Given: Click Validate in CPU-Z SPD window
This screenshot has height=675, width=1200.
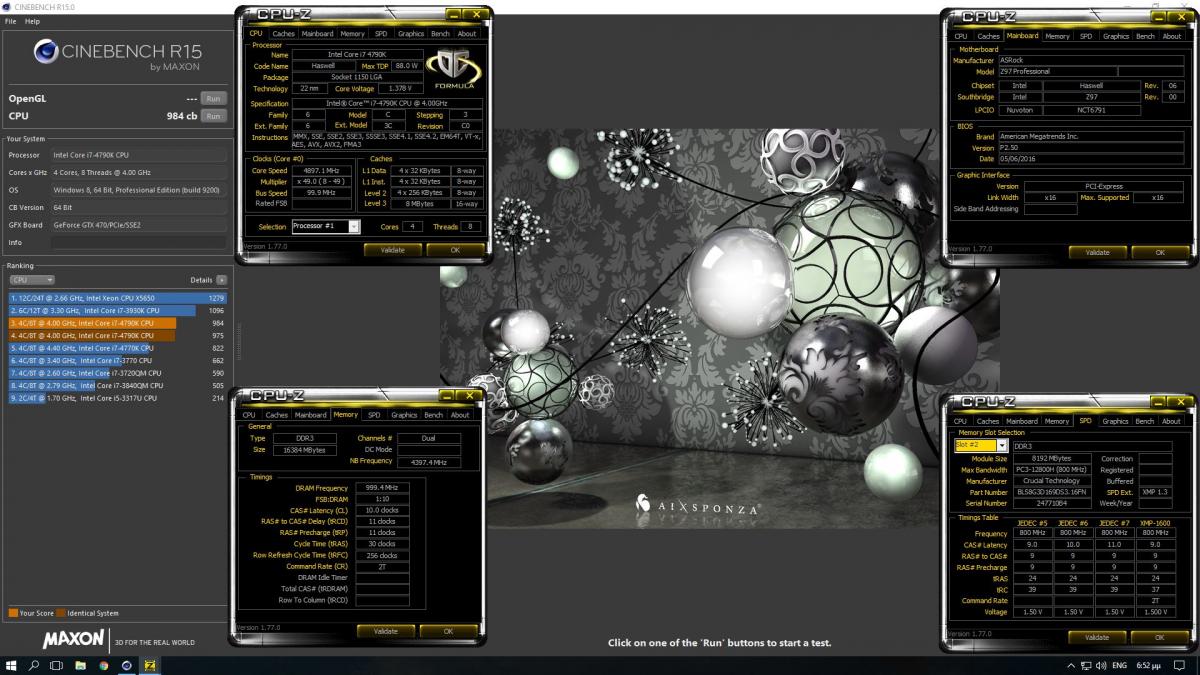Looking at the screenshot, I should [x=1097, y=637].
